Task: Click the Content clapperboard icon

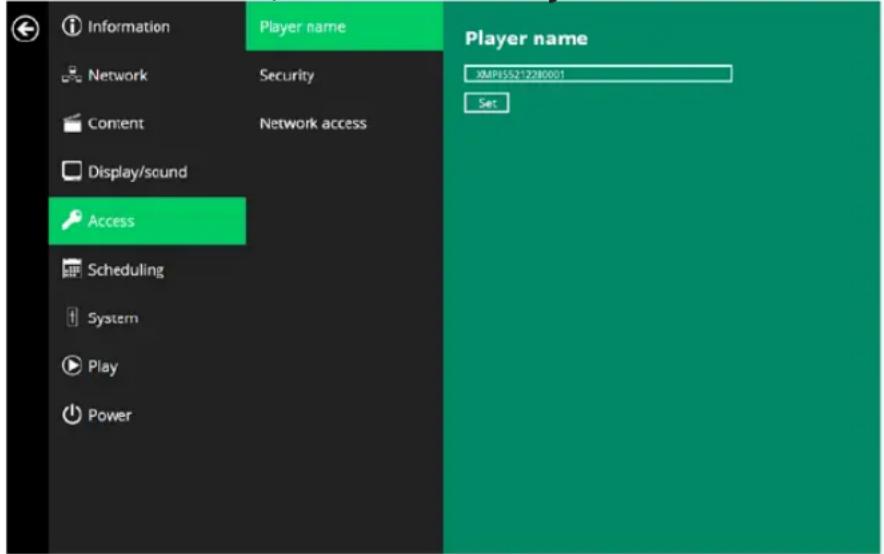Action: coord(72,123)
